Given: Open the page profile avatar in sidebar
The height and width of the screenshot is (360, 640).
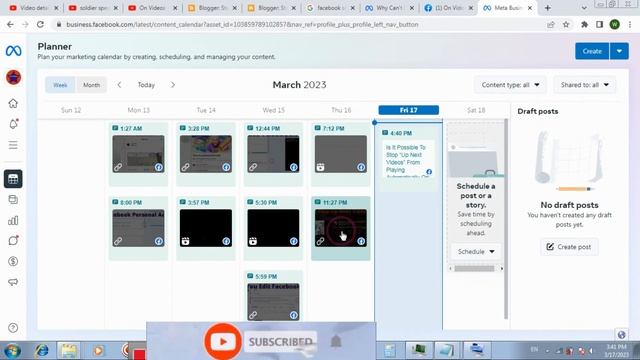Looking at the screenshot, I should (x=13, y=77).
